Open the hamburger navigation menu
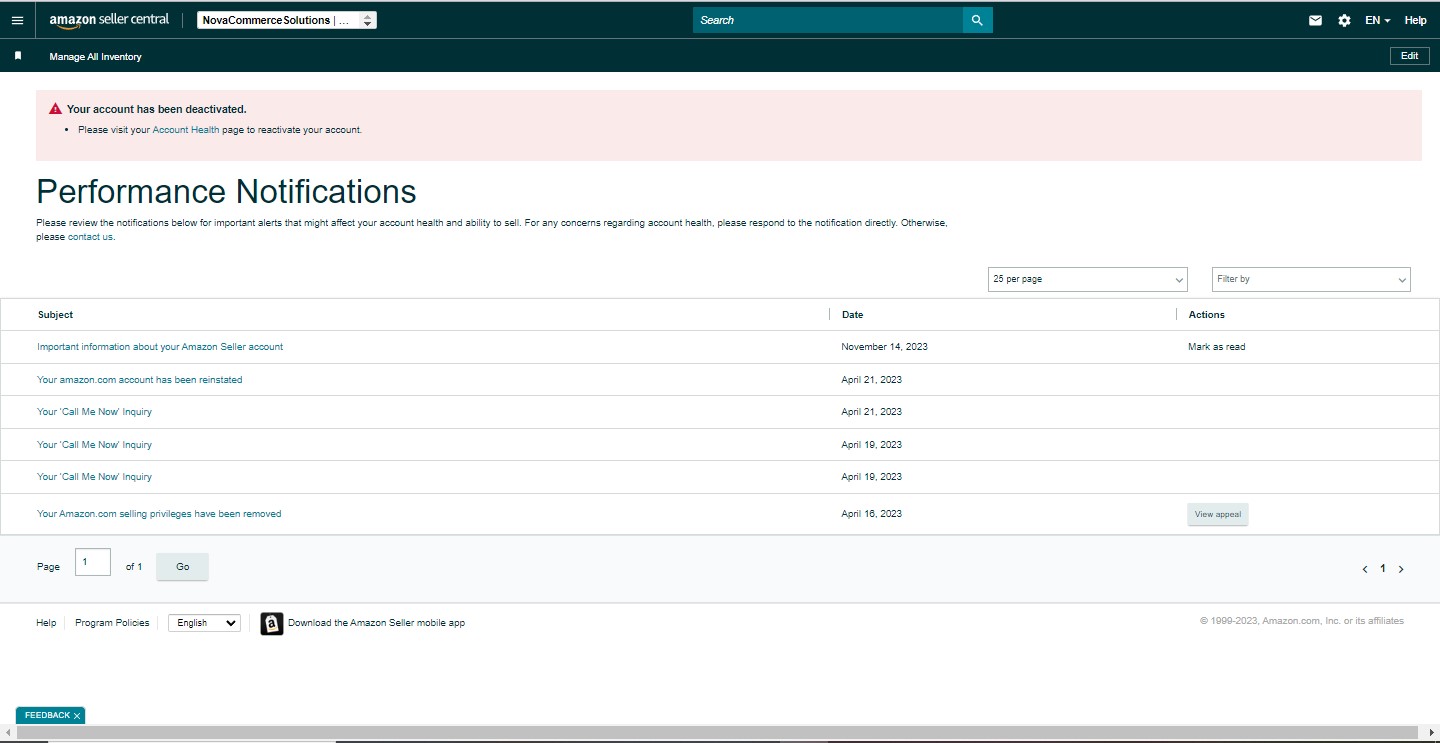The width and height of the screenshot is (1440, 743). click(17, 20)
